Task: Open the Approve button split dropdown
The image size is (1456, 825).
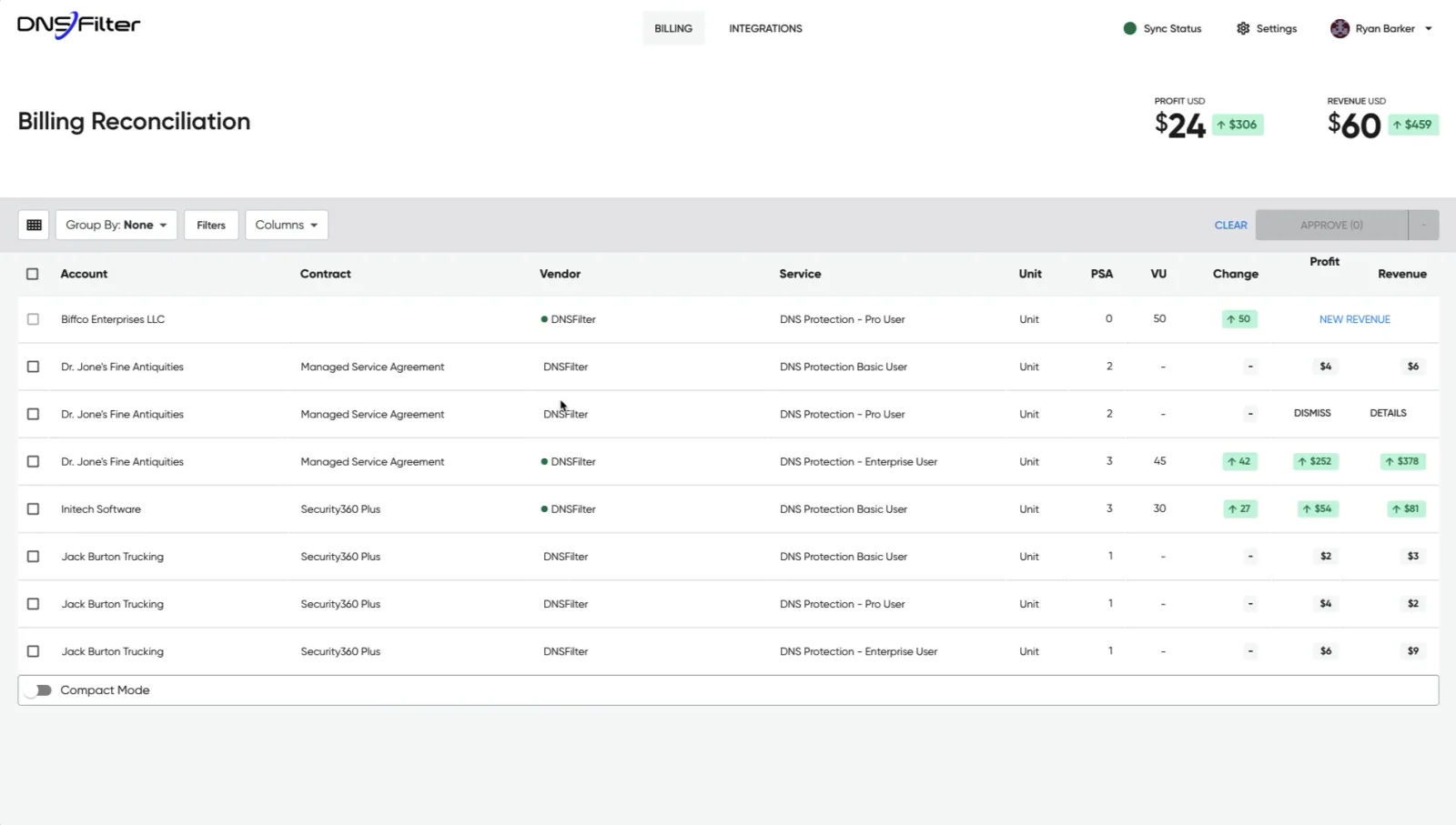Action: [x=1424, y=225]
